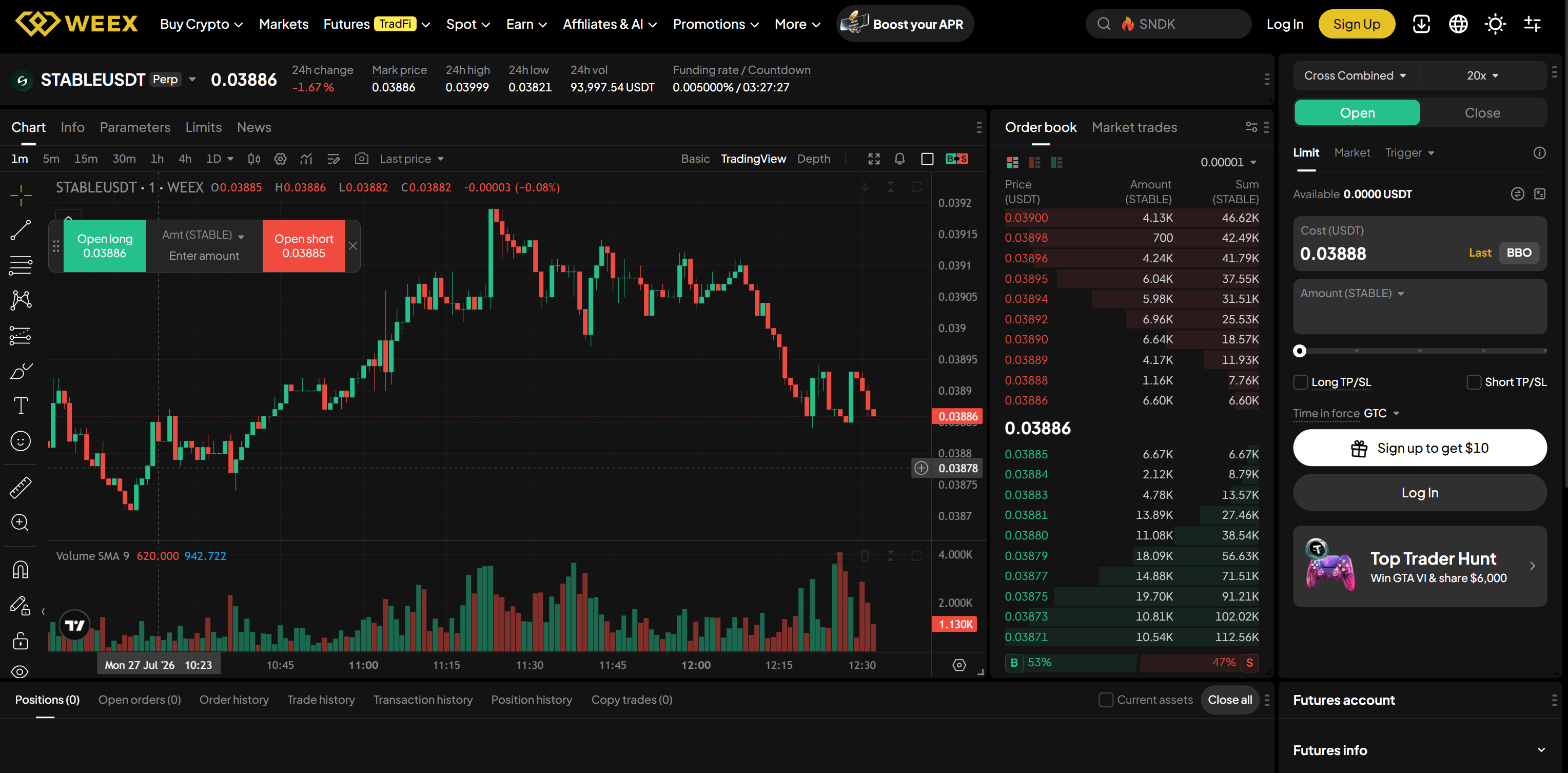Select the crosshair cursor tool

tap(21, 196)
